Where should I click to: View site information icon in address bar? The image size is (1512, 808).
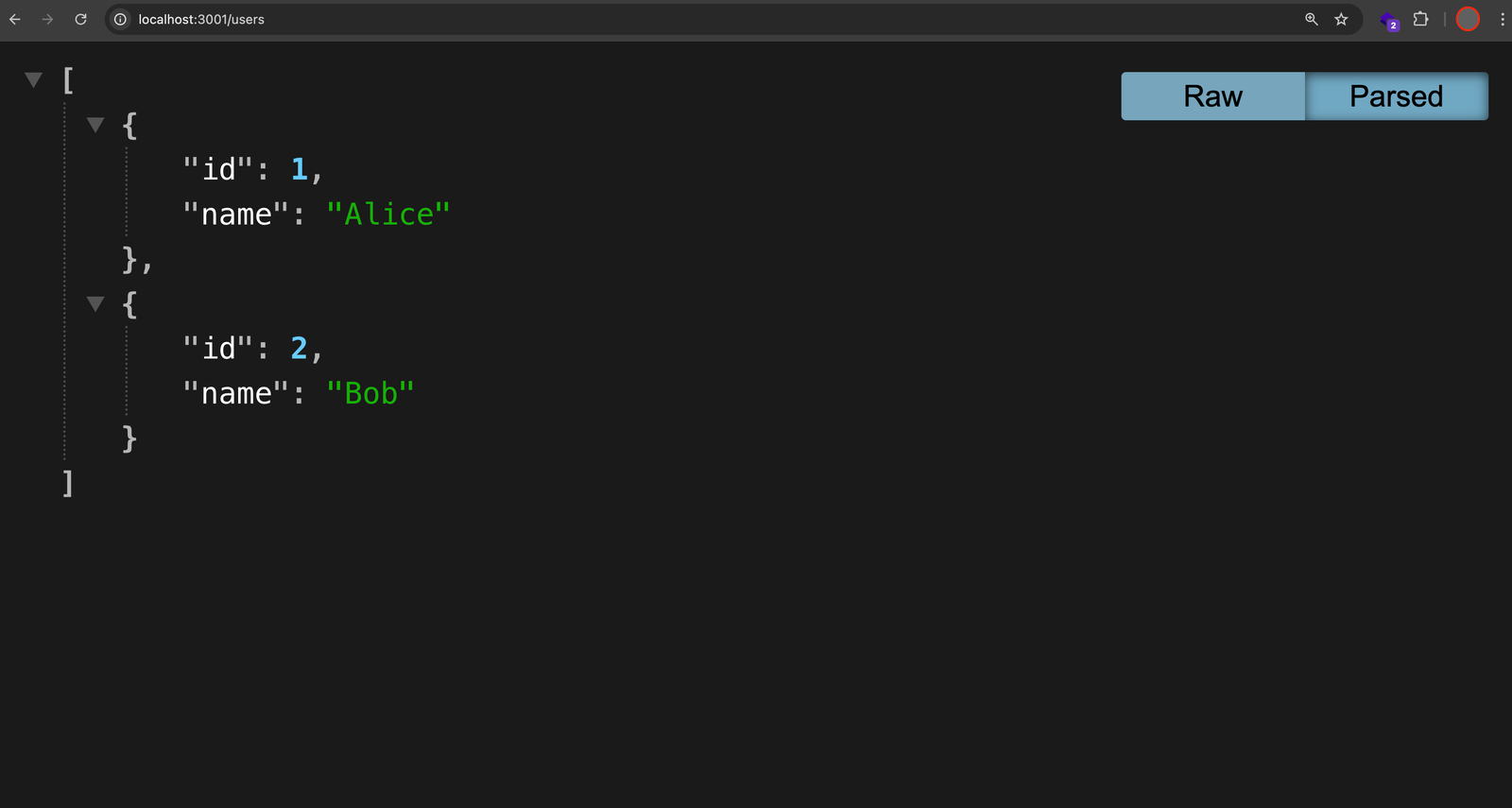coord(121,19)
